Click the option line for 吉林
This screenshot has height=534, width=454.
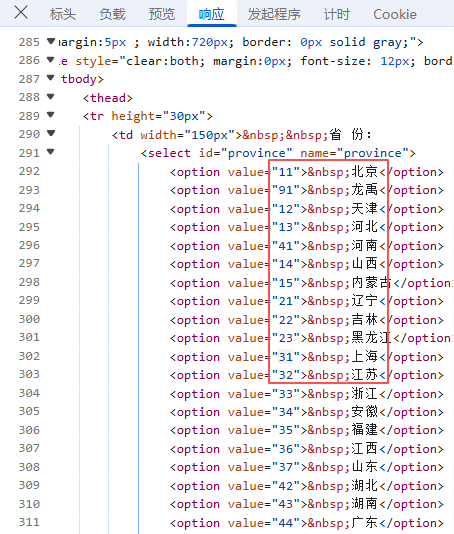(307, 320)
